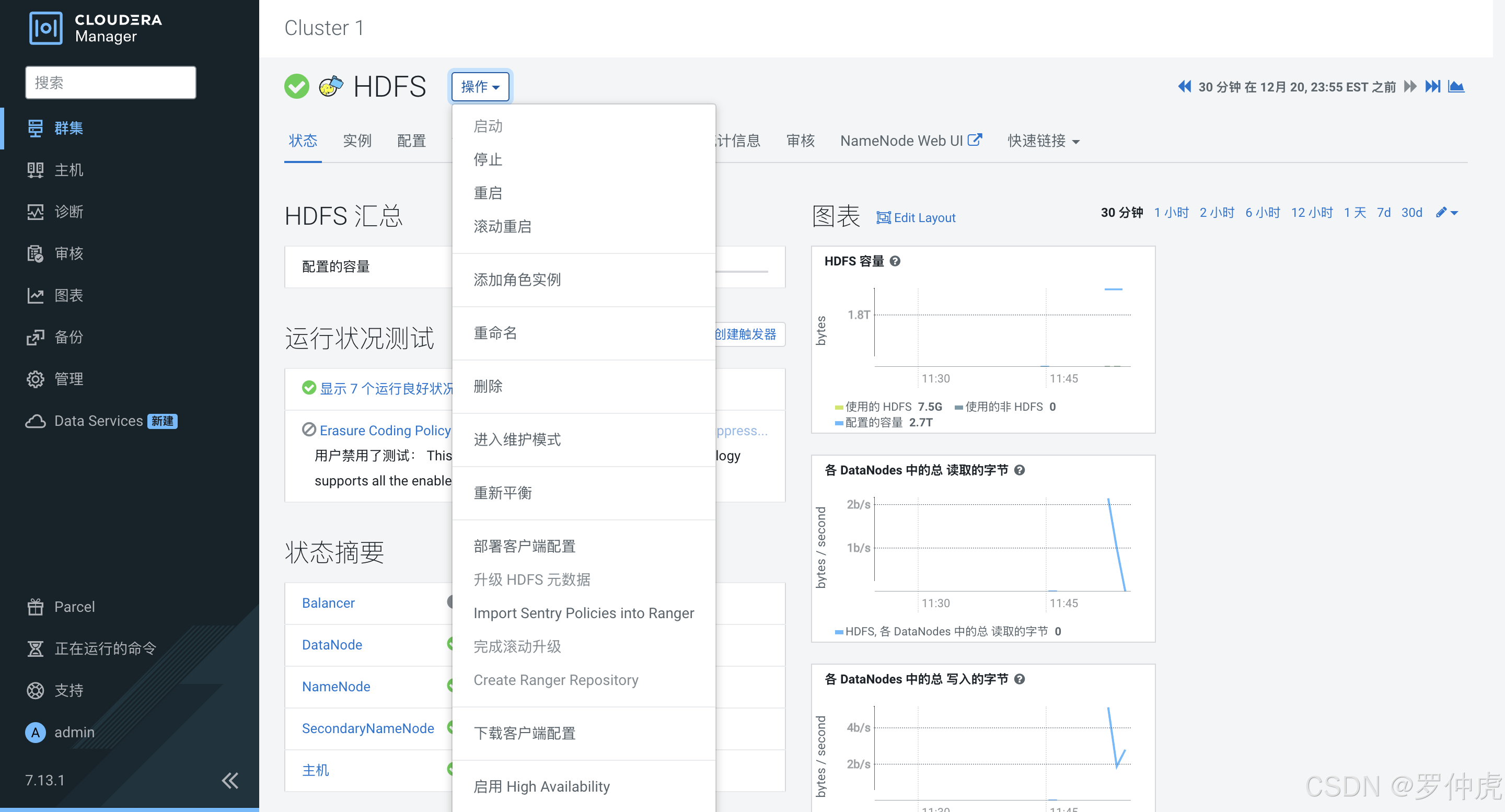Choose 滚动重启 from the actions menu
1505x812 pixels.
click(x=502, y=226)
